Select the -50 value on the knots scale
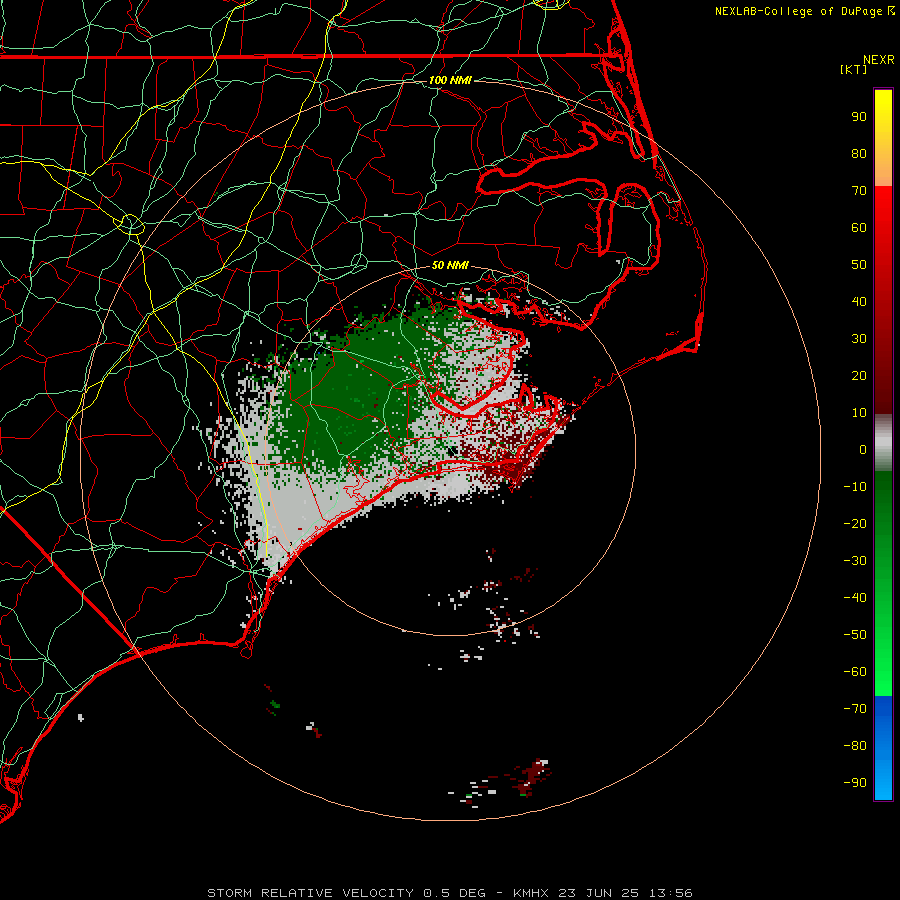The width and height of the screenshot is (900, 900). click(x=855, y=635)
